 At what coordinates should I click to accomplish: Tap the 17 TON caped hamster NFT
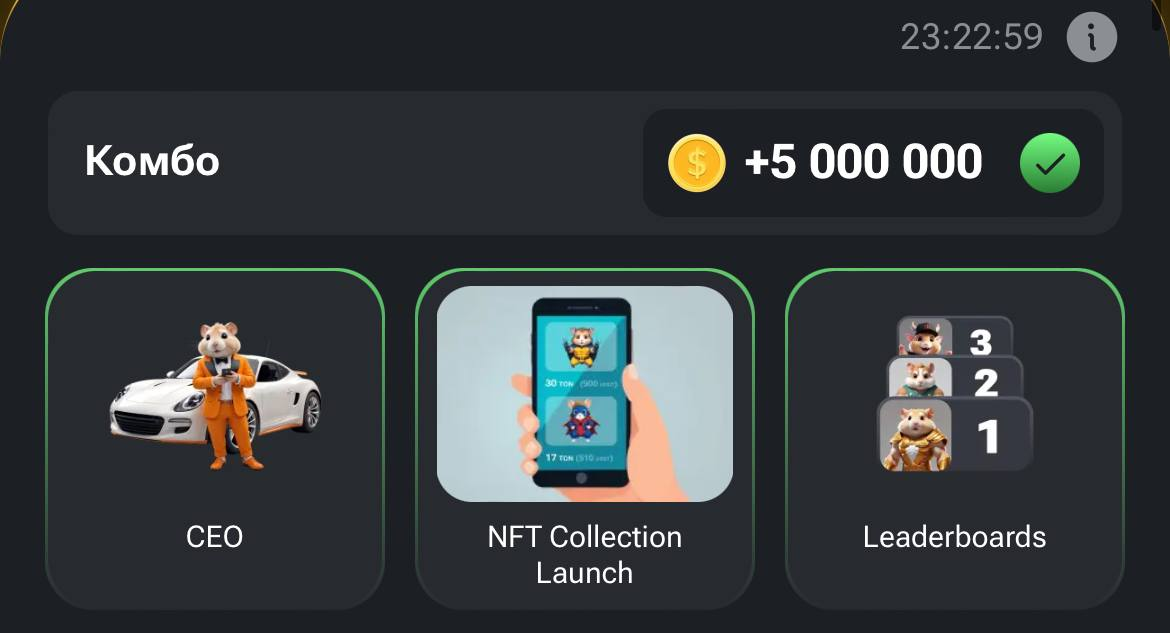pyautogui.click(x=581, y=422)
